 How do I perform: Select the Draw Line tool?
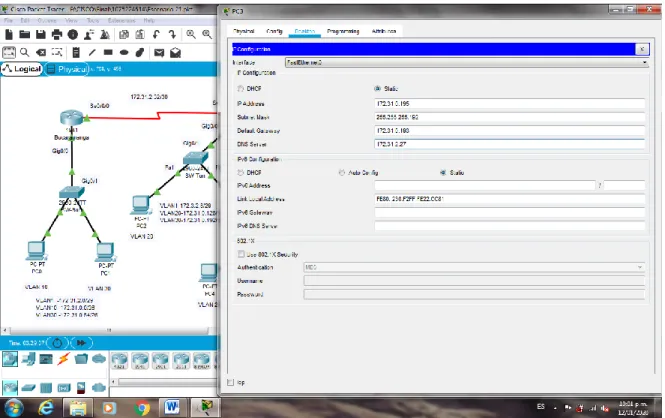92,53
